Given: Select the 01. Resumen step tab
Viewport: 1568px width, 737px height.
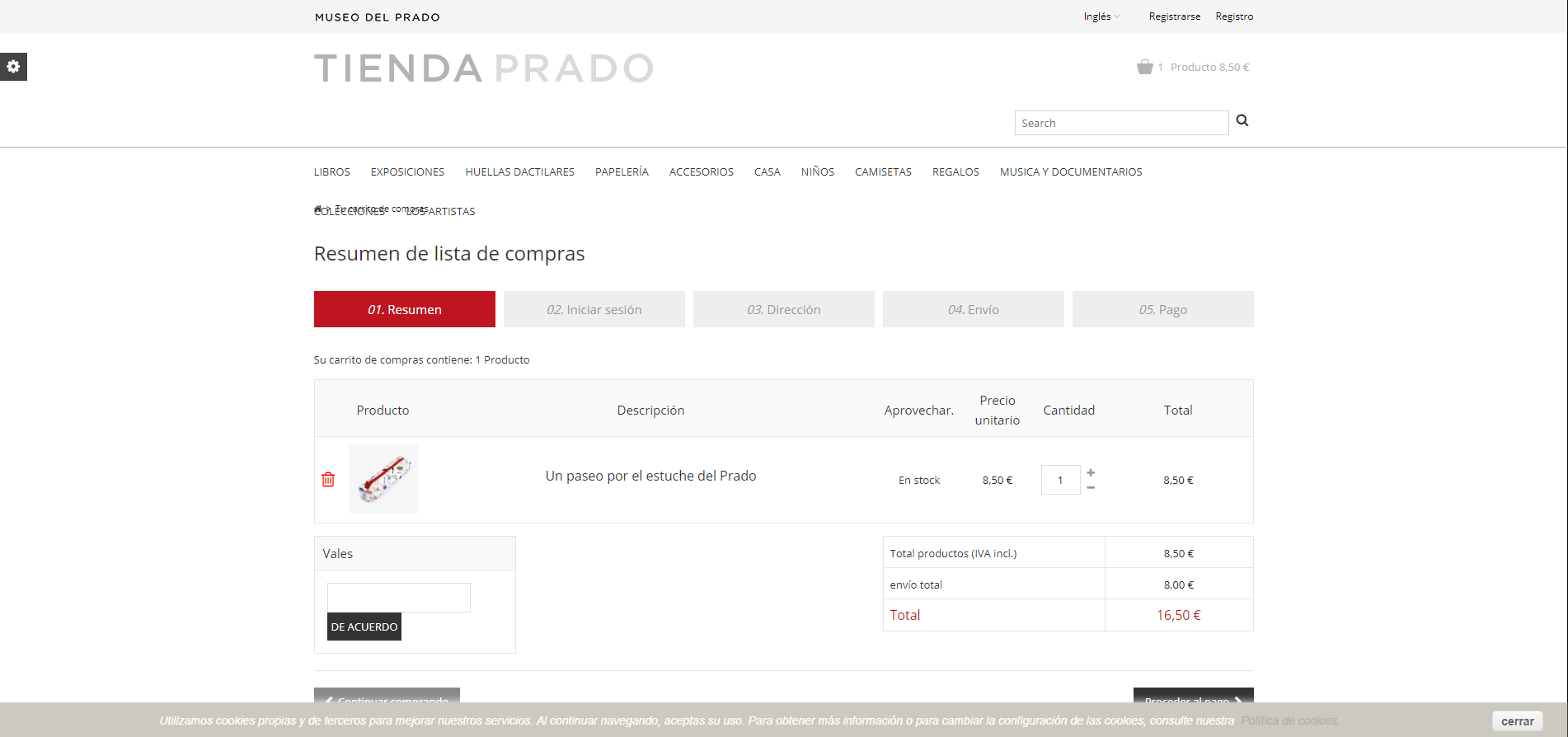Looking at the screenshot, I should point(405,309).
